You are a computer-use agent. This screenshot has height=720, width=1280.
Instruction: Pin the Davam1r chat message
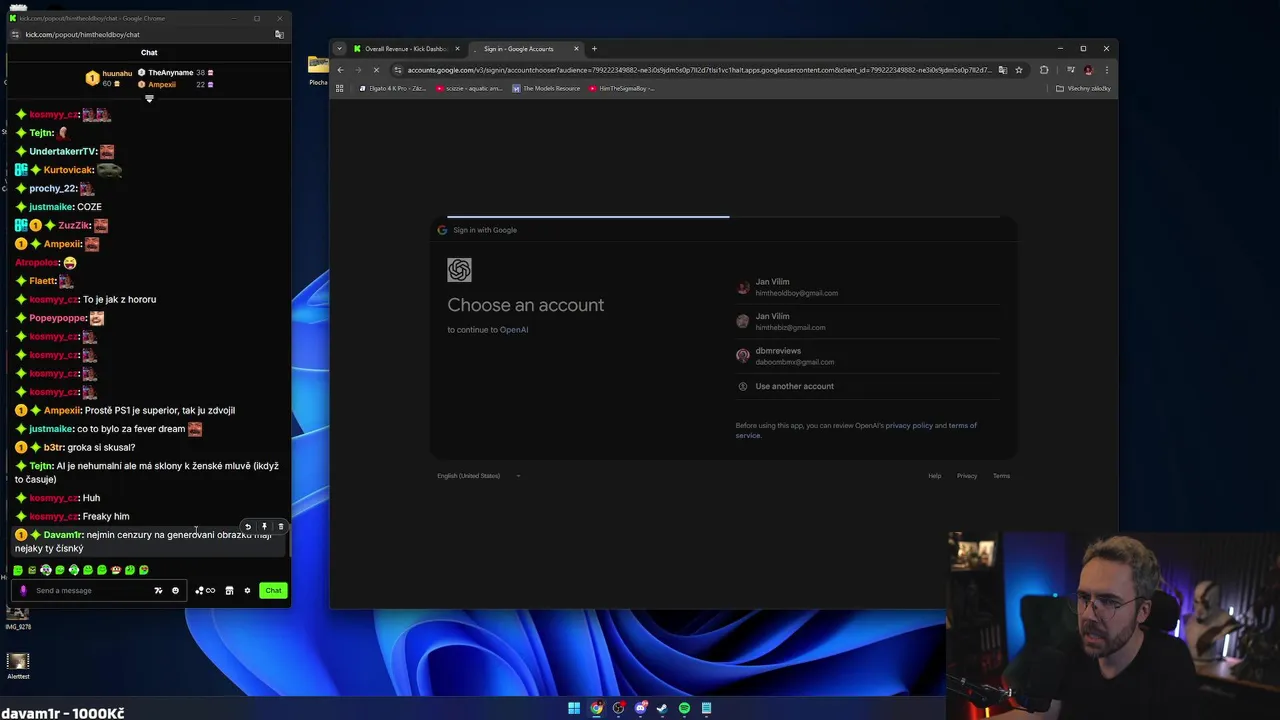pos(264,527)
